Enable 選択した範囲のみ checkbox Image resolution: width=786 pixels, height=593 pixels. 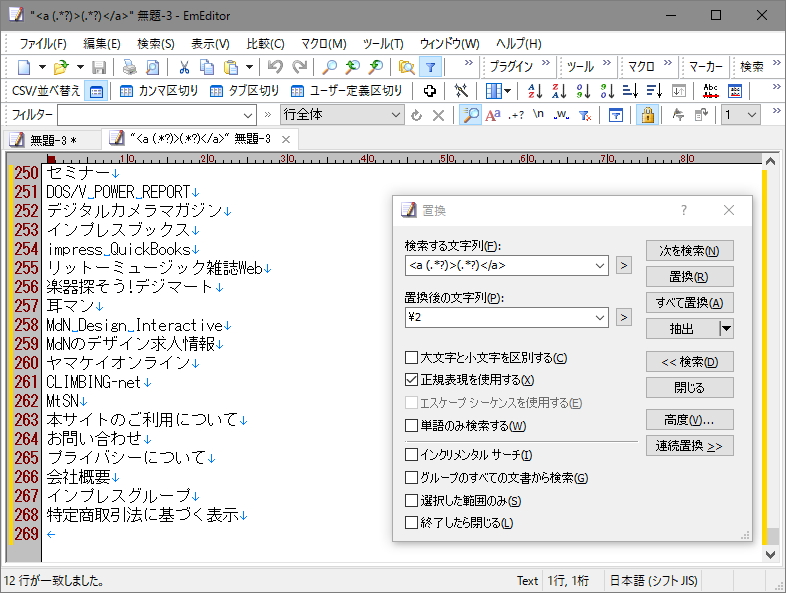pos(411,500)
